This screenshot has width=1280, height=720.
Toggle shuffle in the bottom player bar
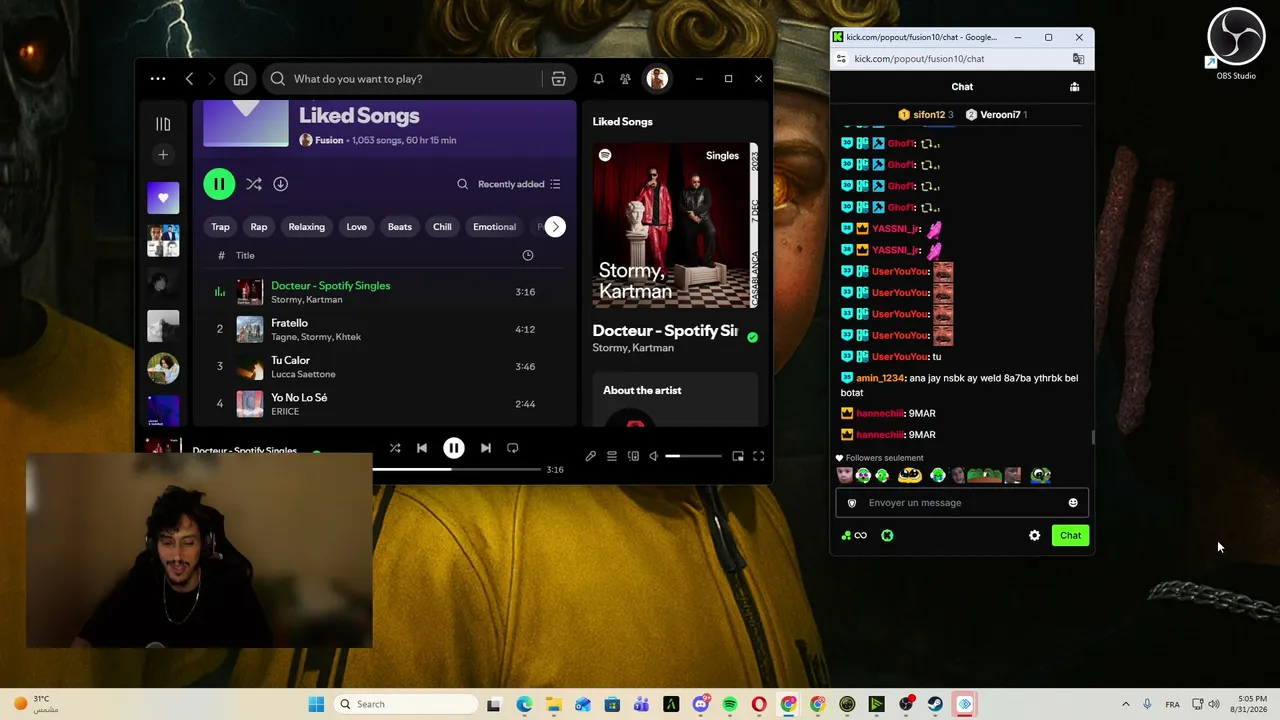click(395, 448)
